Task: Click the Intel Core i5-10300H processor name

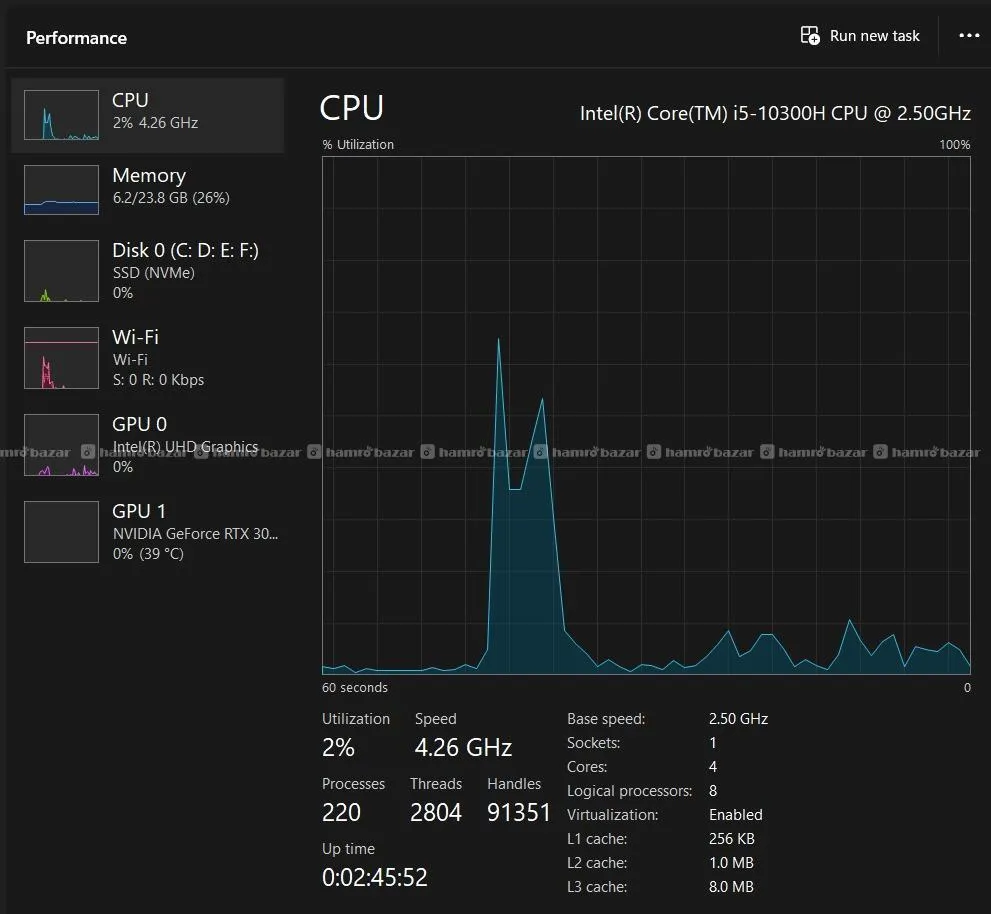Action: 775,113
